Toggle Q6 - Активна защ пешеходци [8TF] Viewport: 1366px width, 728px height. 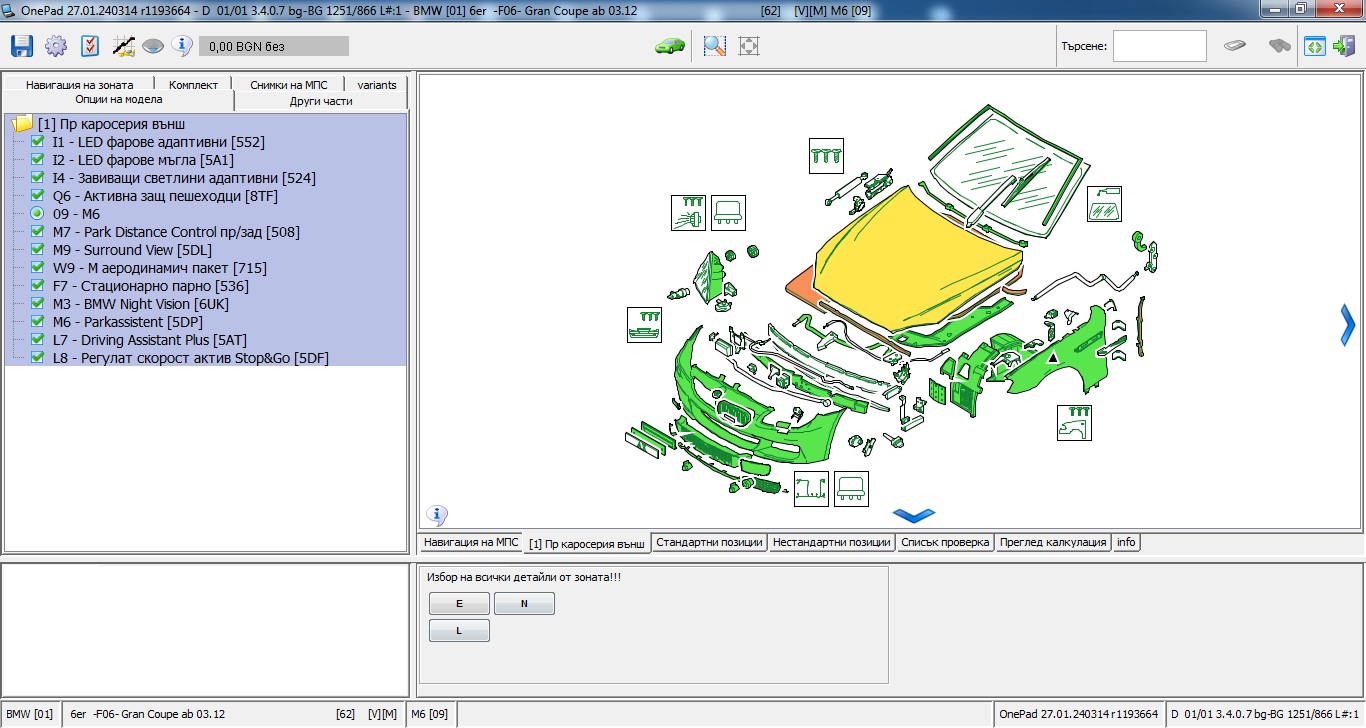[x=38, y=196]
